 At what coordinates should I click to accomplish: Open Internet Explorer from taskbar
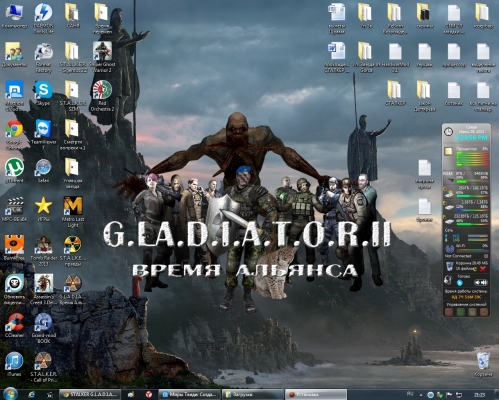click(x=32, y=394)
